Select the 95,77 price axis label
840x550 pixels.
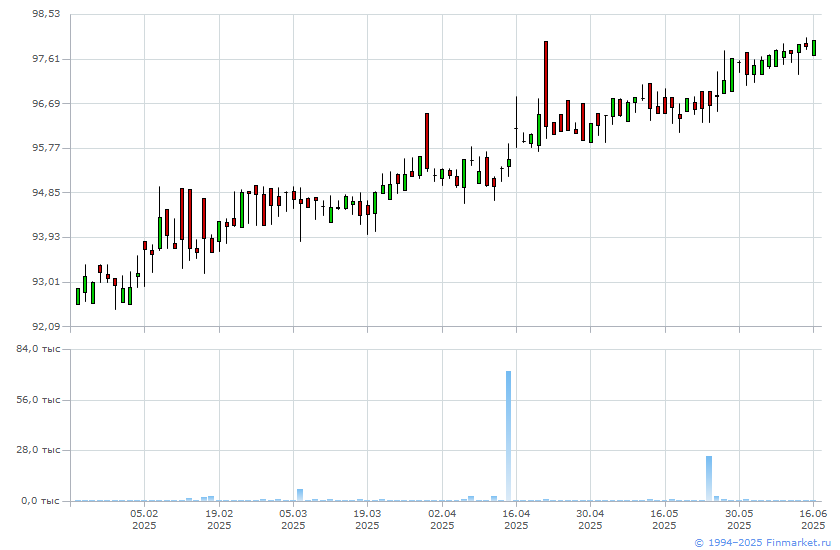click(47, 148)
